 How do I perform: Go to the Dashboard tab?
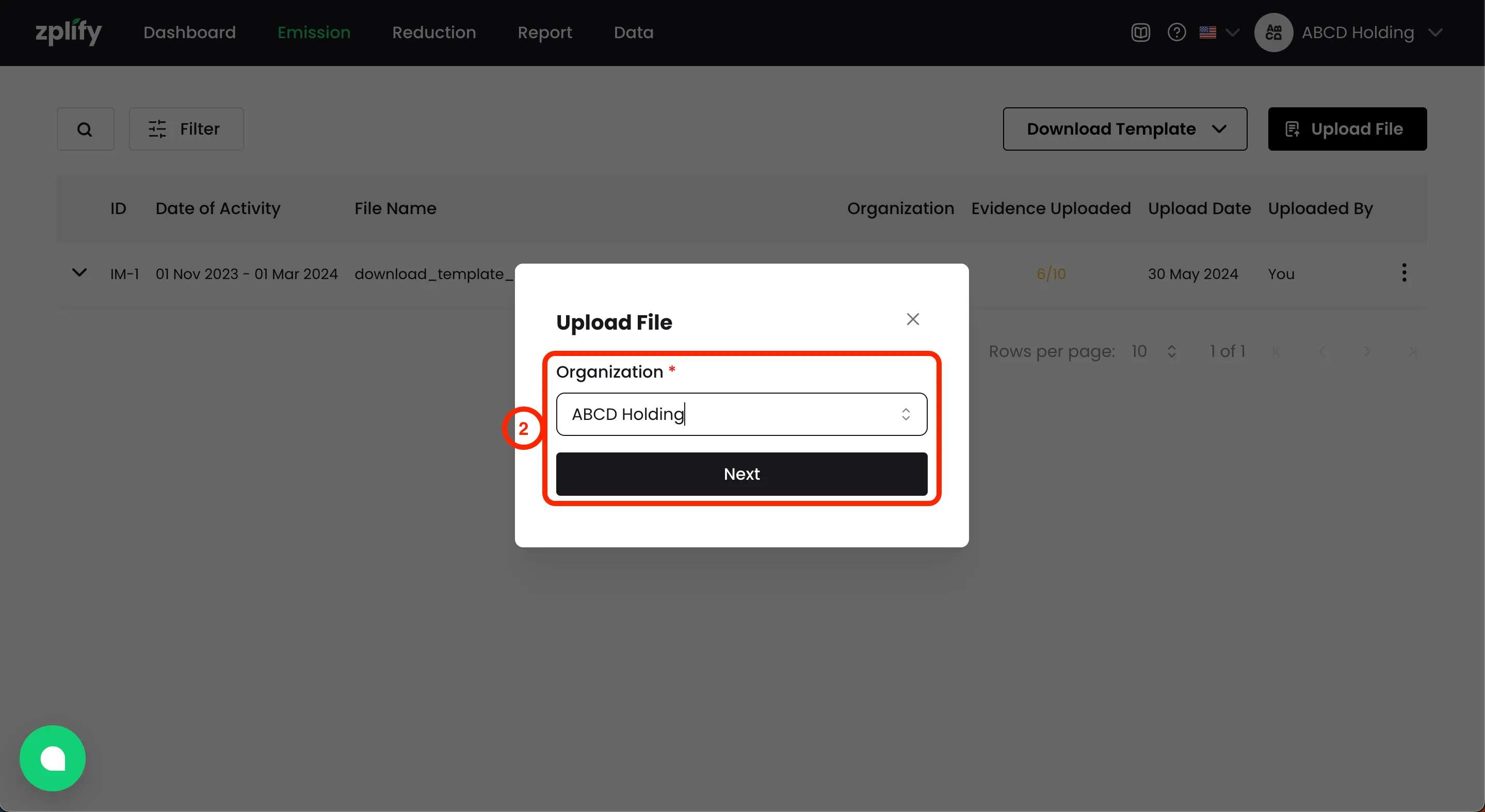click(x=189, y=33)
